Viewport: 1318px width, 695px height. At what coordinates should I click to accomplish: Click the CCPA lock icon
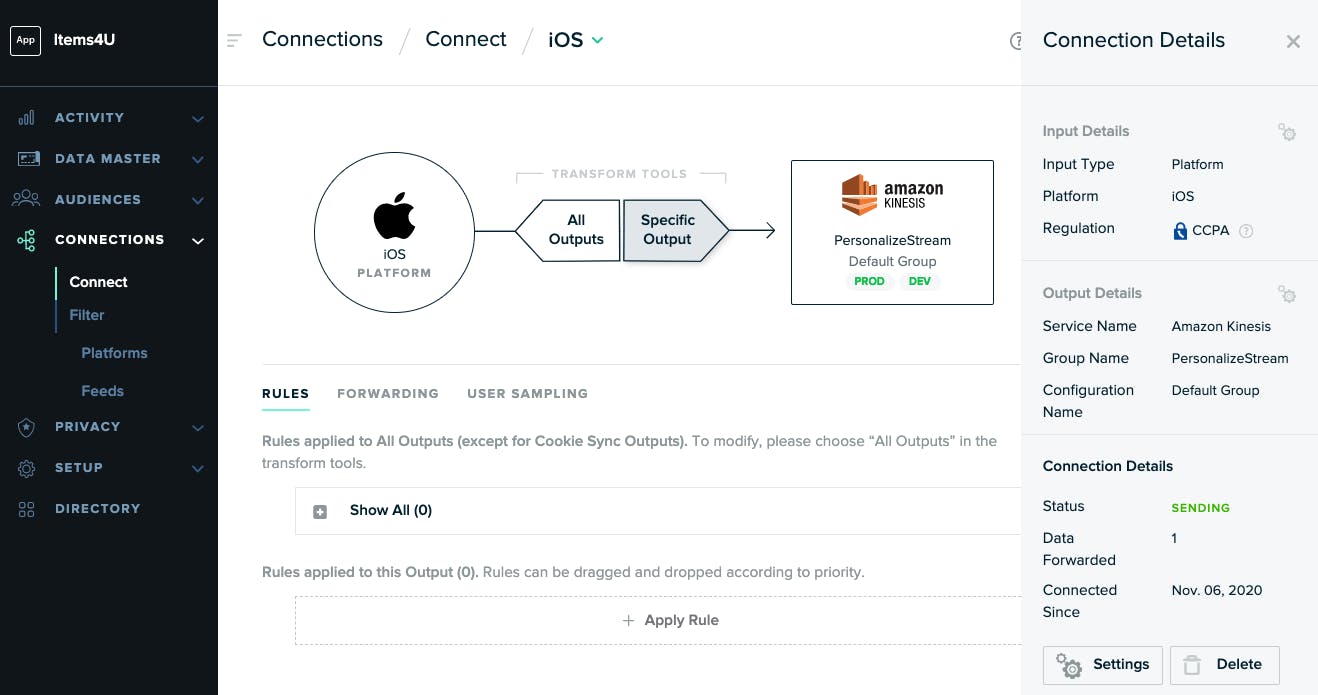tap(1180, 231)
